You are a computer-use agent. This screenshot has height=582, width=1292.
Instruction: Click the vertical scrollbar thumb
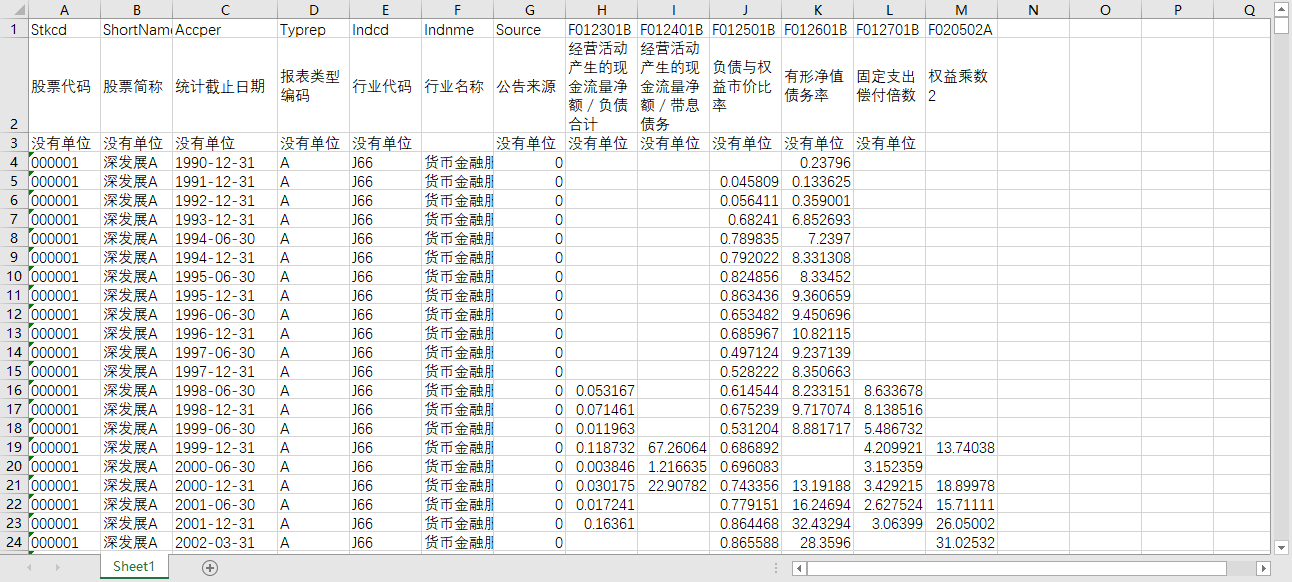coord(1281,26)
